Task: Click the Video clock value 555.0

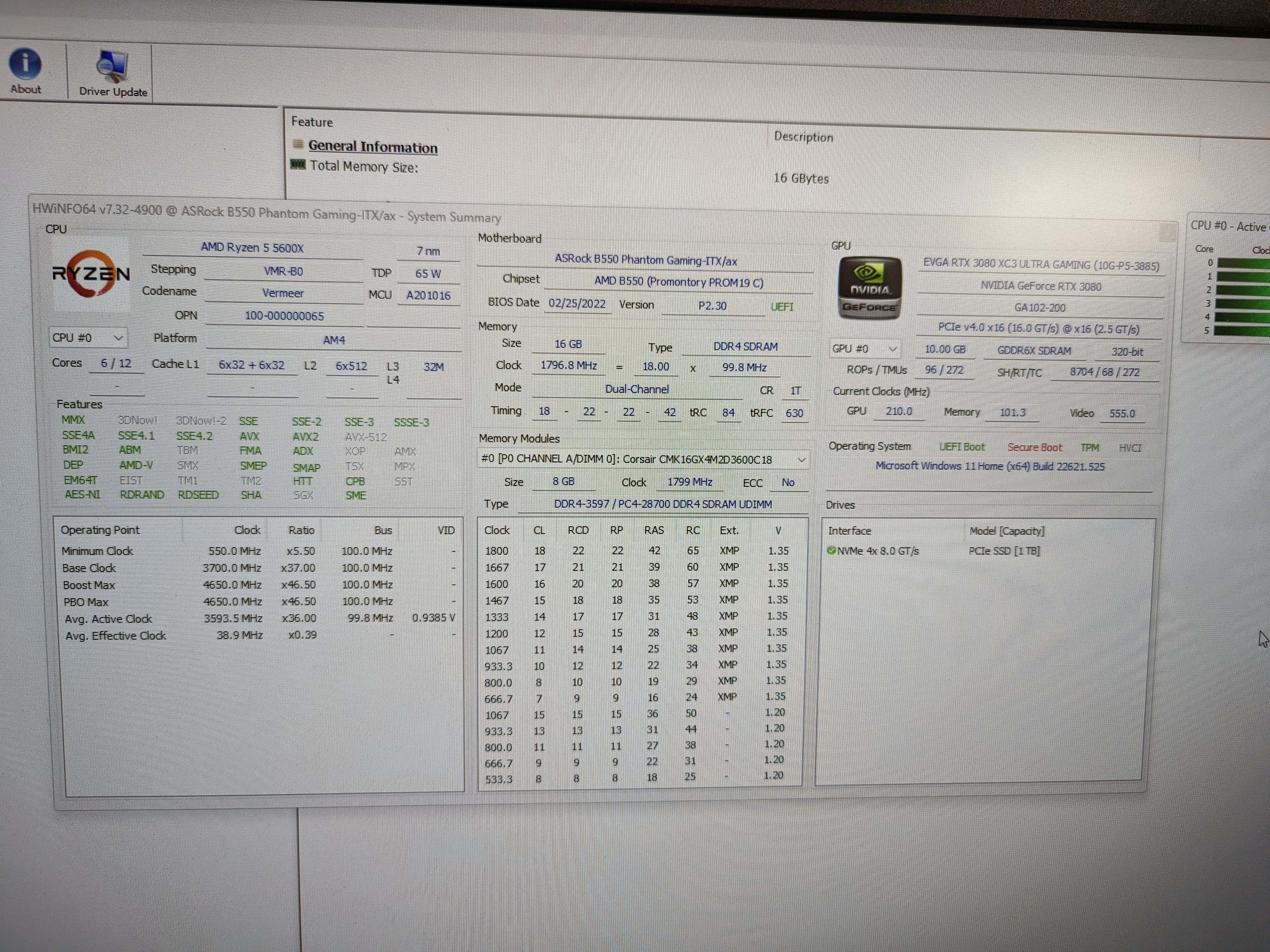Action: pos(1122,413)
